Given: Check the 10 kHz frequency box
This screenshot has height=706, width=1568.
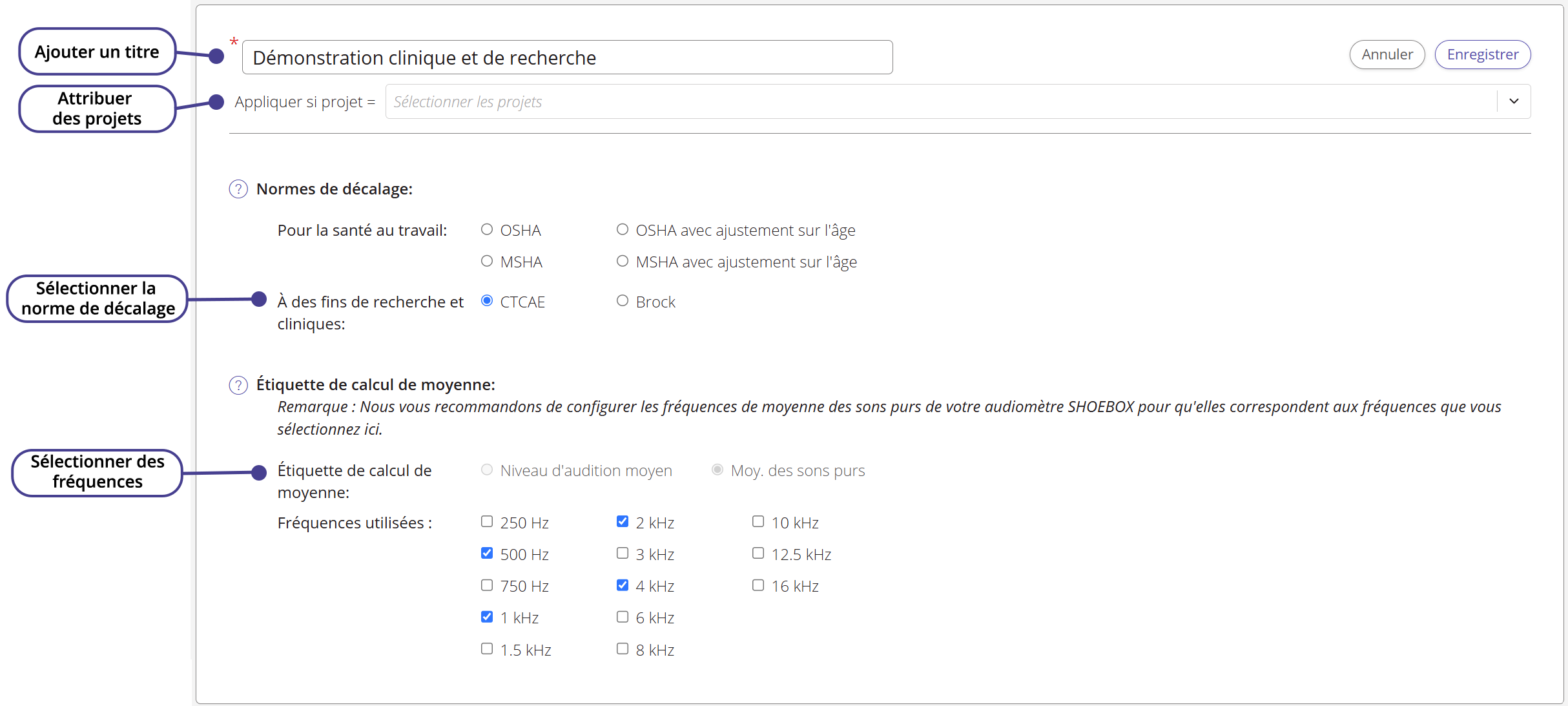Looking at the screenshot, I should pyautogui.click(x=758, y=521).
